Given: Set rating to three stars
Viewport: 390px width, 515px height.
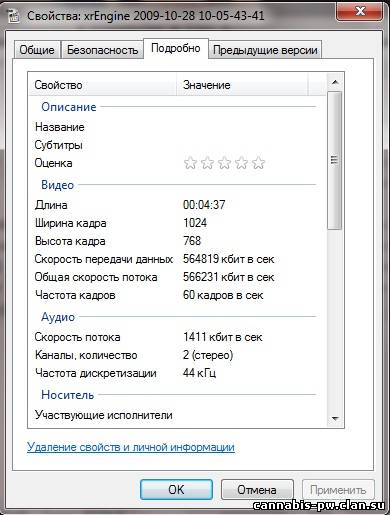Looking at the screenshot, I should 224,163.
